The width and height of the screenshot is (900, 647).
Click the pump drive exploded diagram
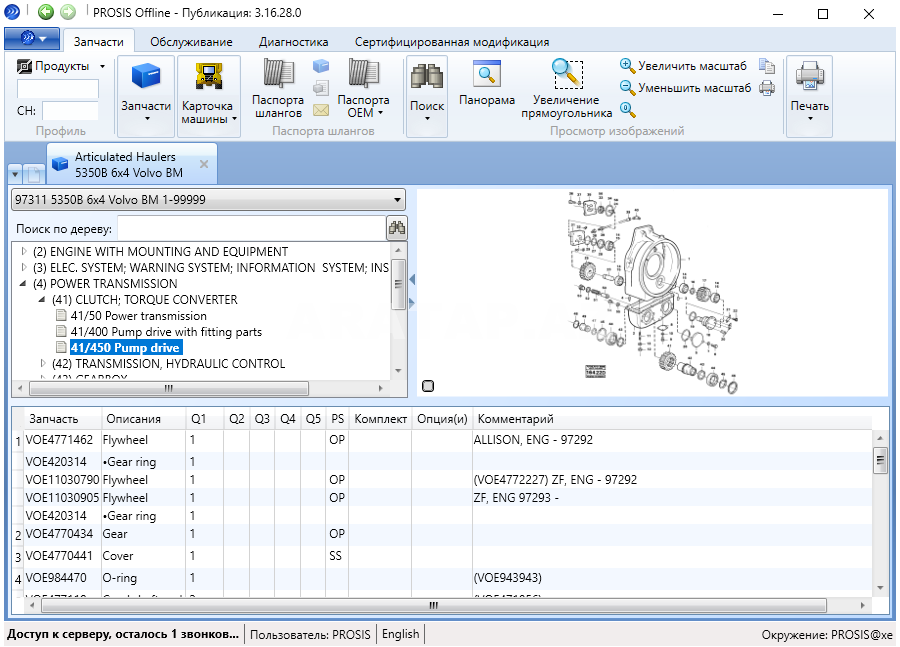(652, 292)
